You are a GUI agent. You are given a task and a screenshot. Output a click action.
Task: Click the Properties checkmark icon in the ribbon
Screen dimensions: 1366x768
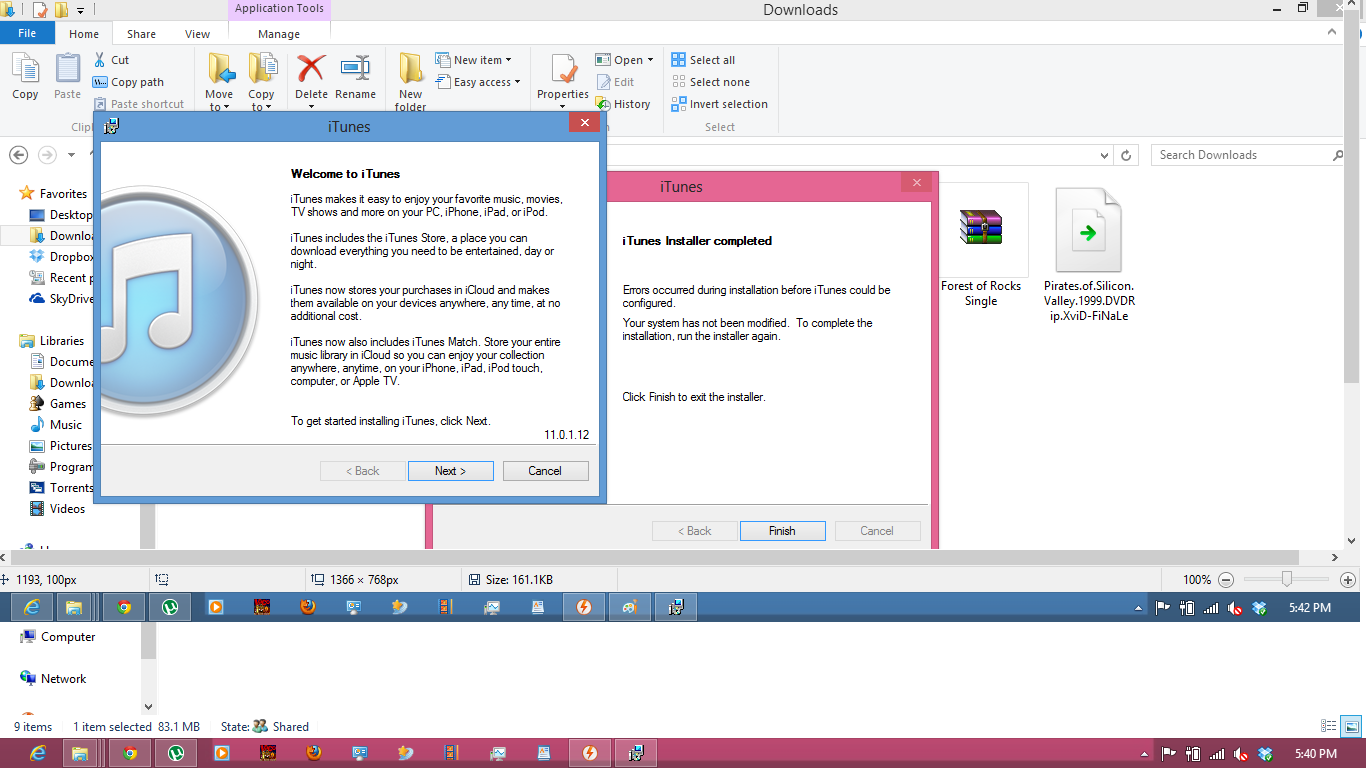tap(563, 70)
